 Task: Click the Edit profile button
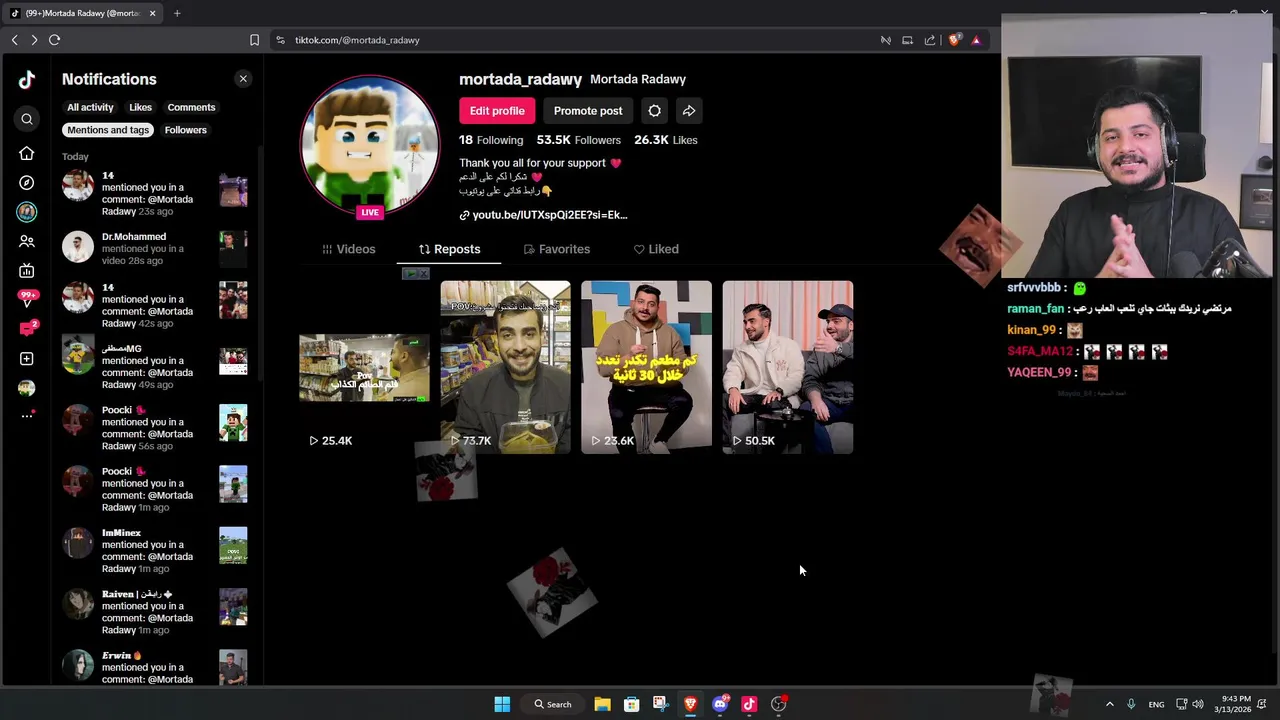point(497,111)
